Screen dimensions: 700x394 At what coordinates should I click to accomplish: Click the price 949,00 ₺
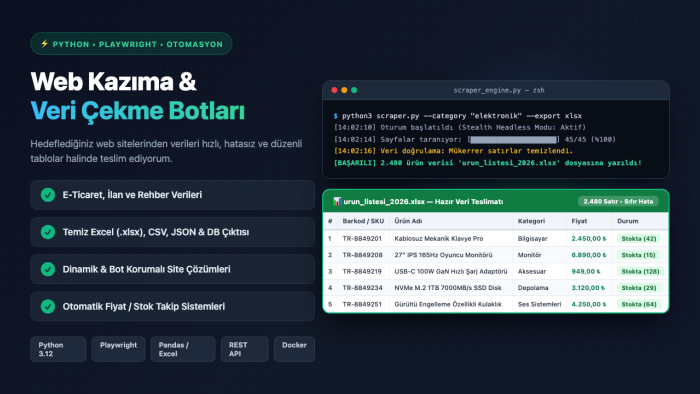pyautogui.click(x=586, y=271)
